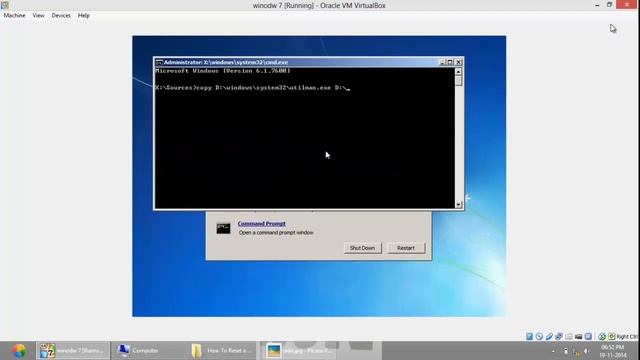Click the cmd.exe title bar icon
This screenshot has width=640, height=360.
tap(159, 62)
